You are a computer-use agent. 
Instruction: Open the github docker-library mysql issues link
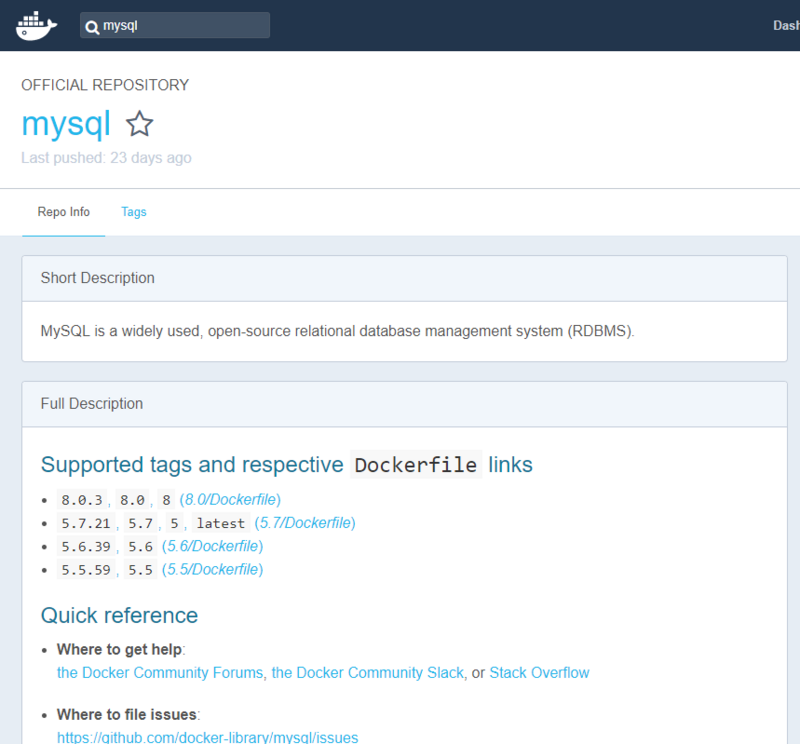click(208, 737)
